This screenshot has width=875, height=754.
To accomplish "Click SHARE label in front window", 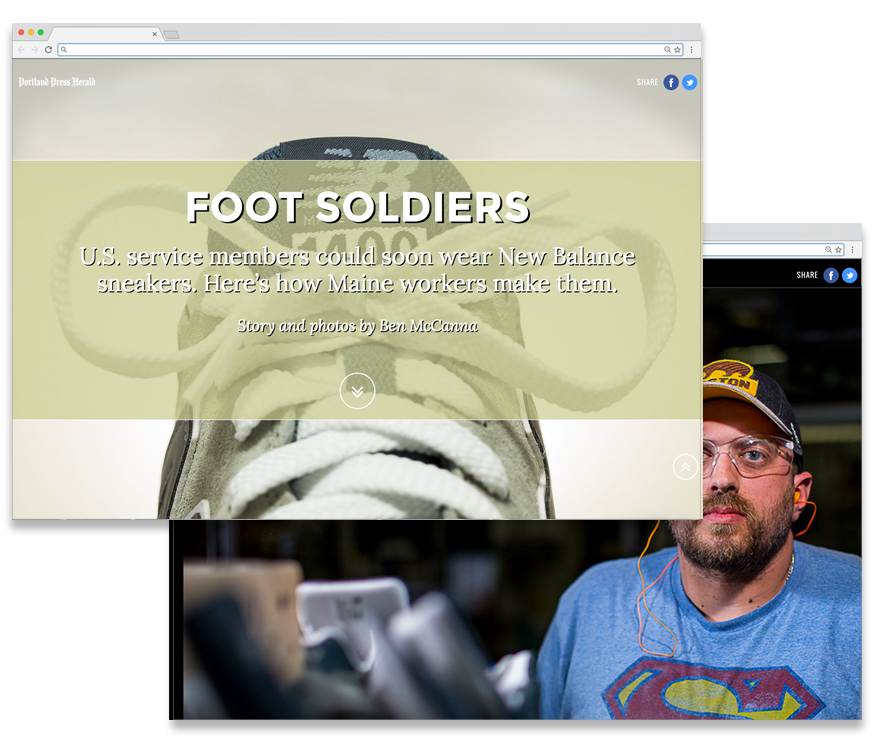I will [647, 82].
